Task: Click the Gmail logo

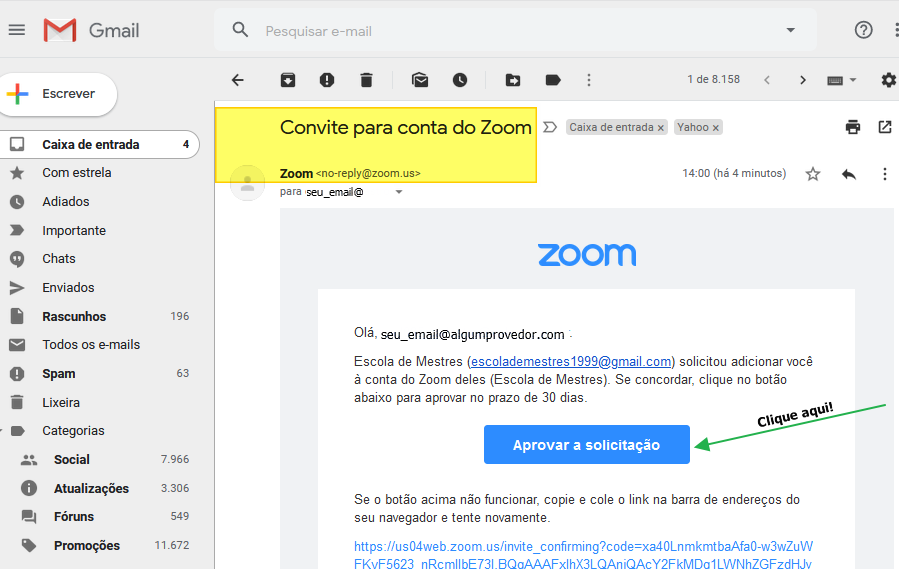Action: point(91,30)
